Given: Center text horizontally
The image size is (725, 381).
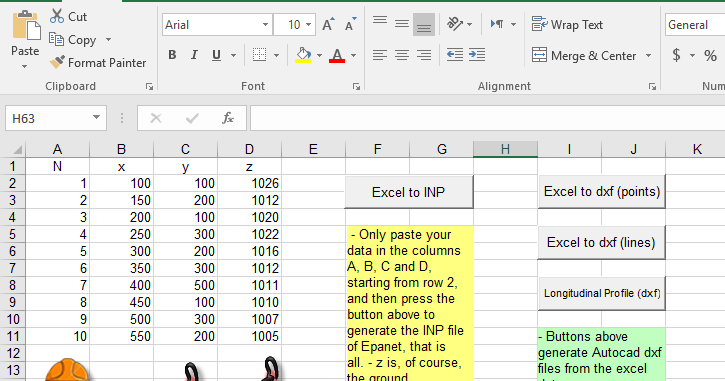Looking at the screenshot, I should click(x=402, y=55).
